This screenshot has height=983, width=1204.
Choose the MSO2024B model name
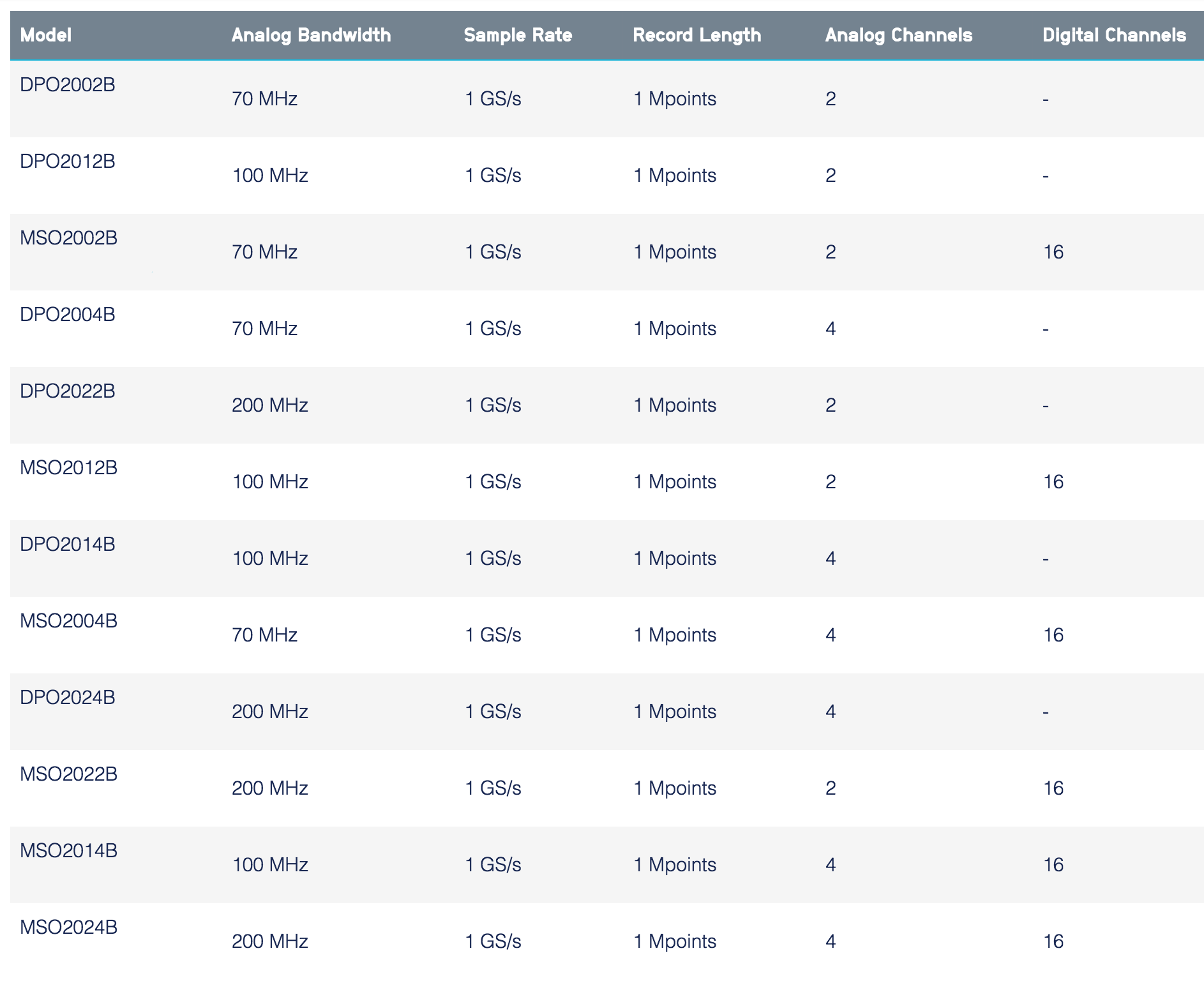pos(69,927)
